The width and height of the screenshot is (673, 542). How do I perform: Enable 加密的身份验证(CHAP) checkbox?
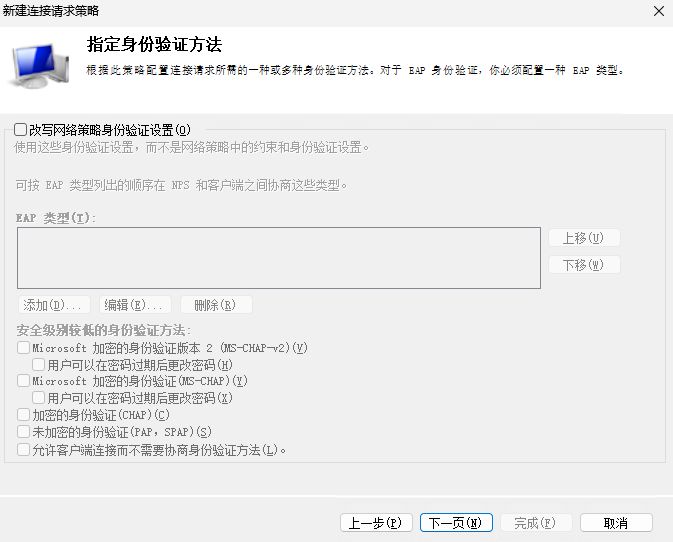(x=24, y=415)
